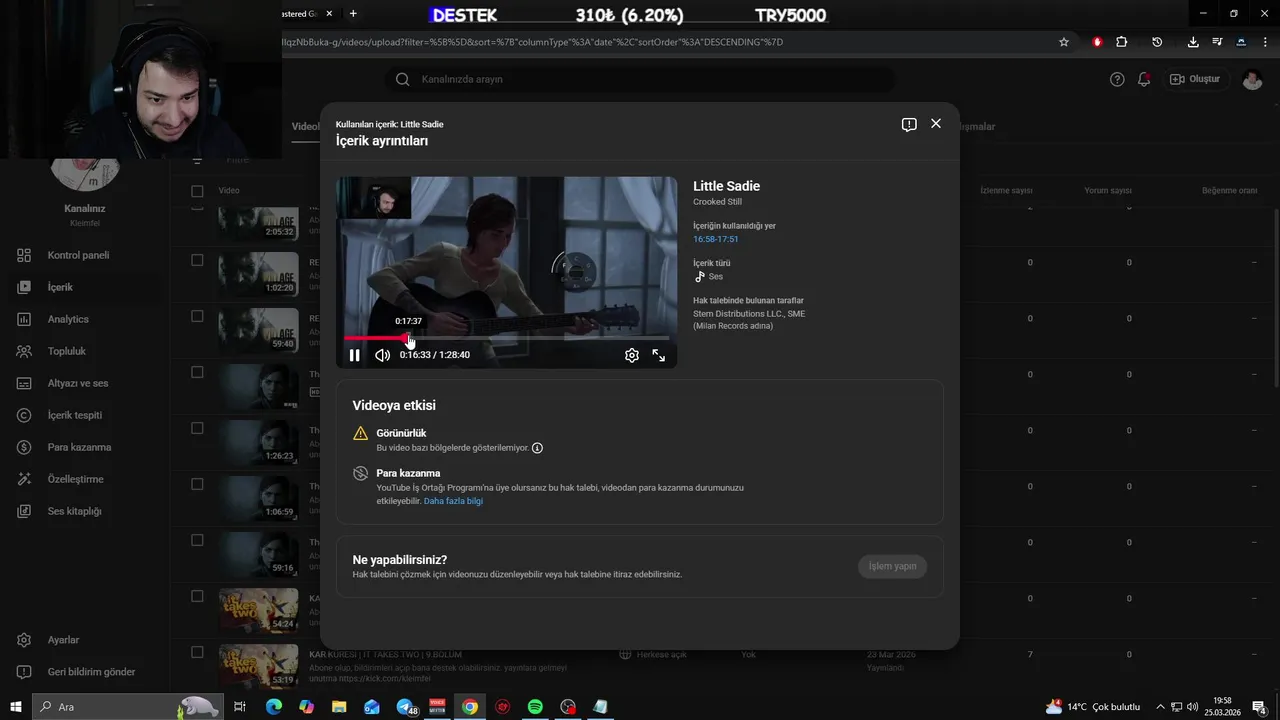The height and width of the screenshot is (720, 1280).
Task: Open Windows notification center
Action: pyautogui.click(x=1261, y=707)
